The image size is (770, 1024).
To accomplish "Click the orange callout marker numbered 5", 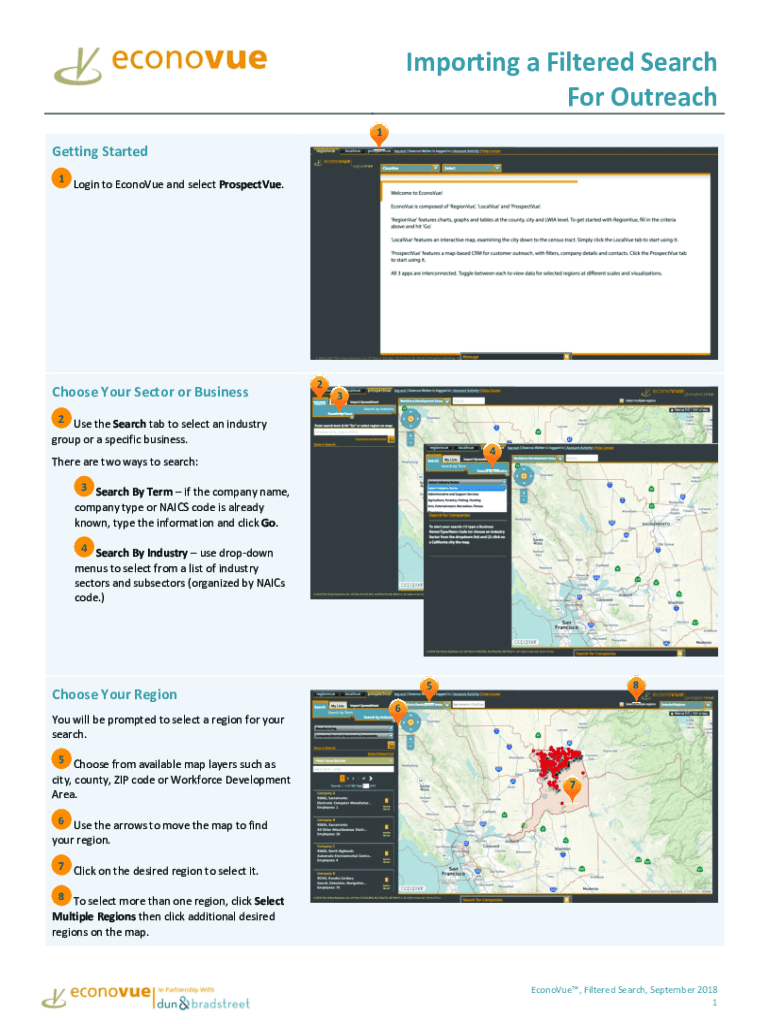I will click(429, 686).
